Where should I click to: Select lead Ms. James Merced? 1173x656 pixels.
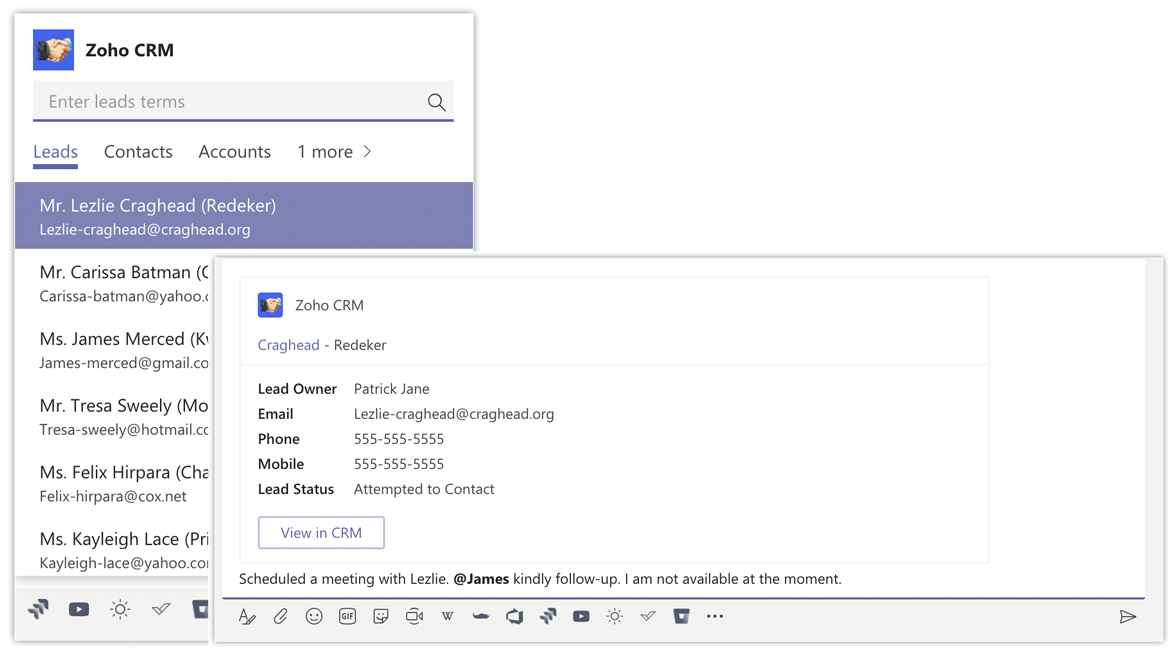pyautogui.click(x=112, y=349)
